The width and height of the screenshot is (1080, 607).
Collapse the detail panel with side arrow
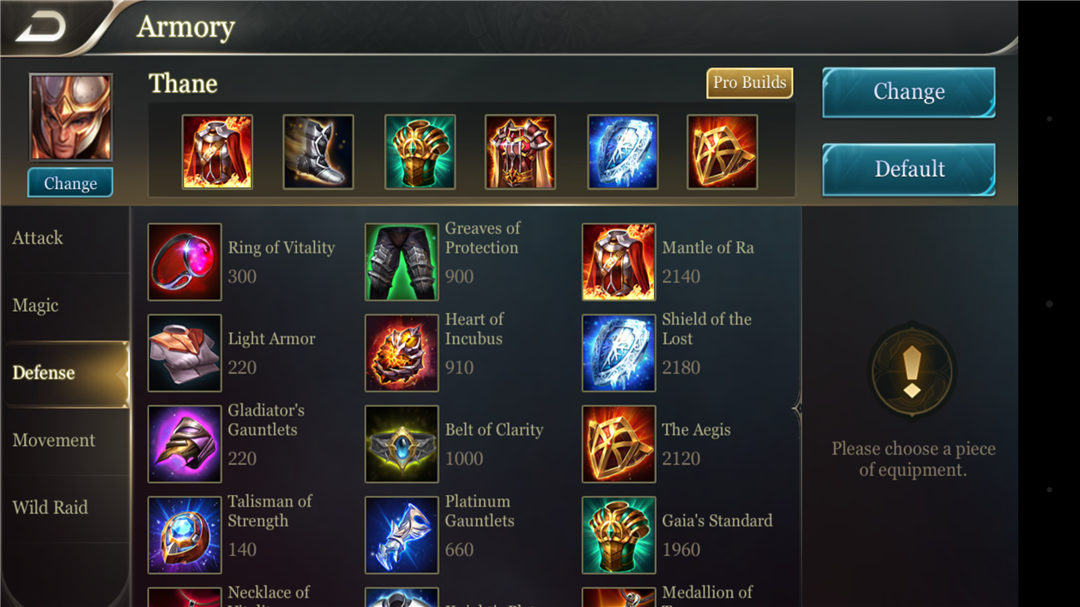[798, 409]
